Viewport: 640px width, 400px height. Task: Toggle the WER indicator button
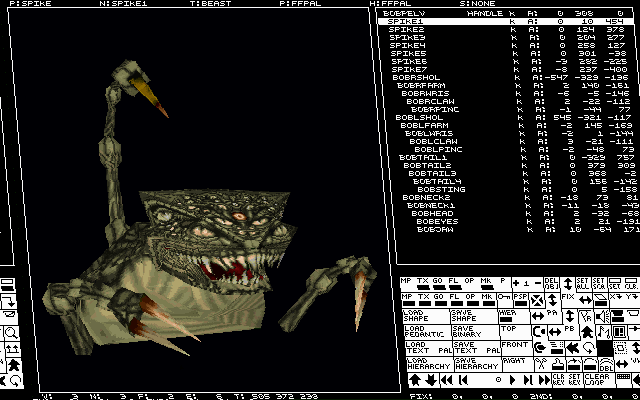click(x=510, y=316)
